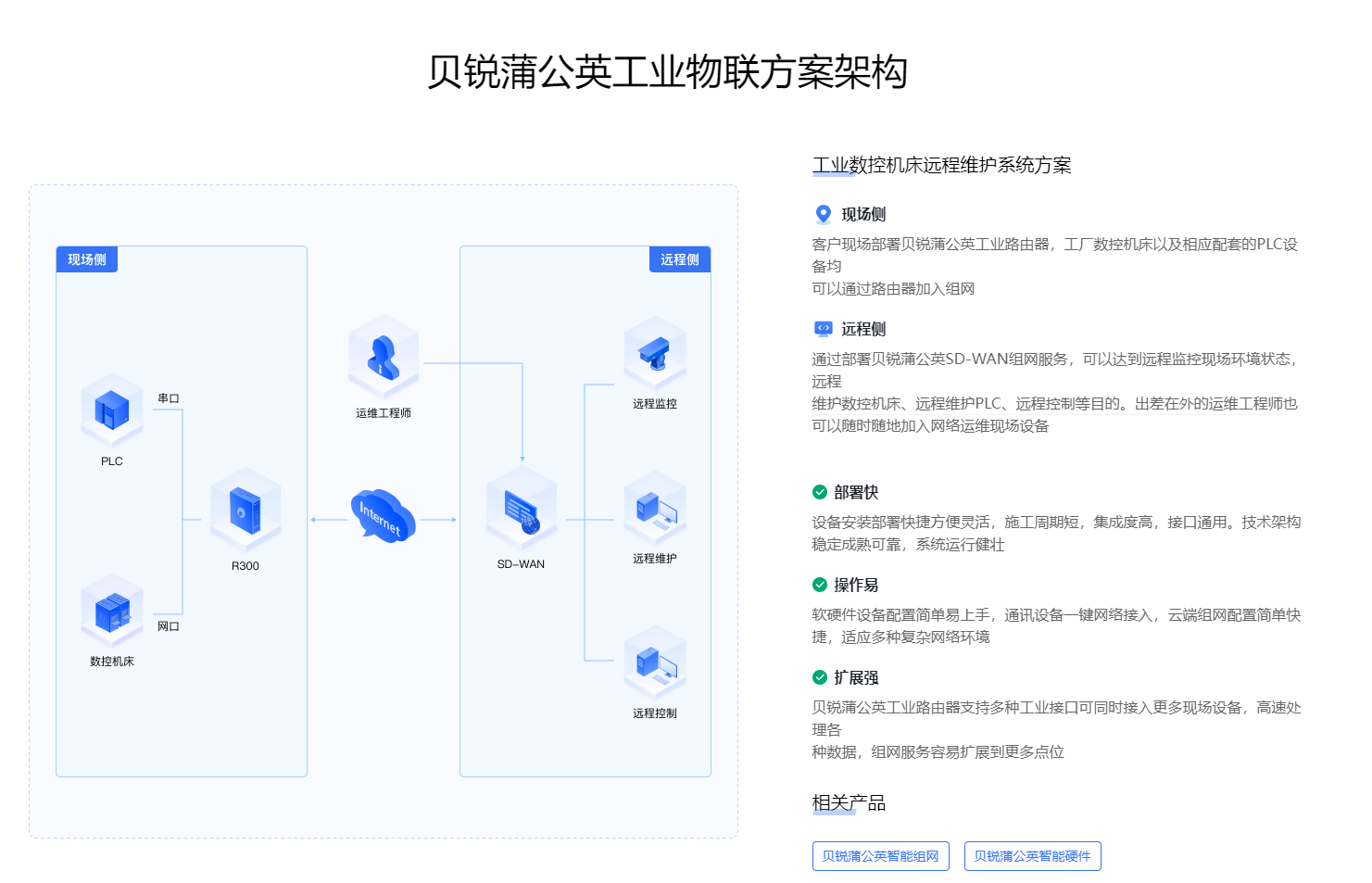This screenshot has height=883, width=1372.
Task: Click the location pin icon beside 现场侧
Action: pyautogui.click(x=823, y=214)
